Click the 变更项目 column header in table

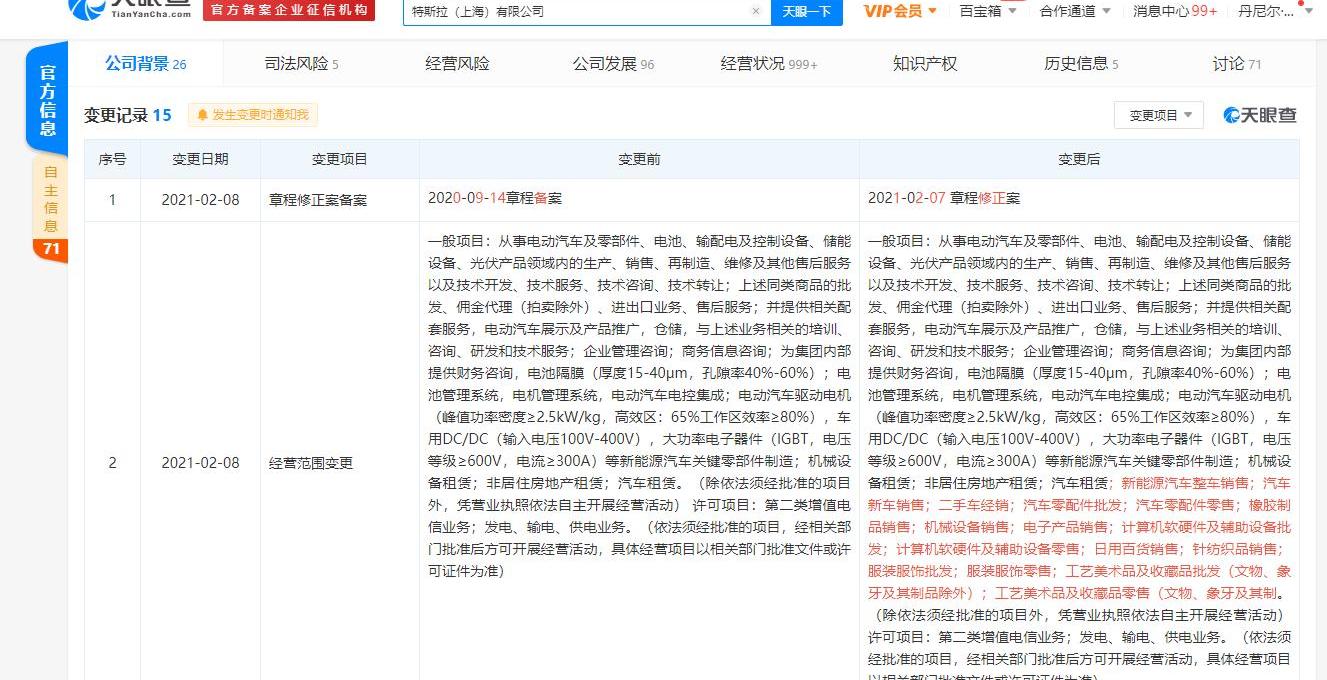tap(340, 159)
